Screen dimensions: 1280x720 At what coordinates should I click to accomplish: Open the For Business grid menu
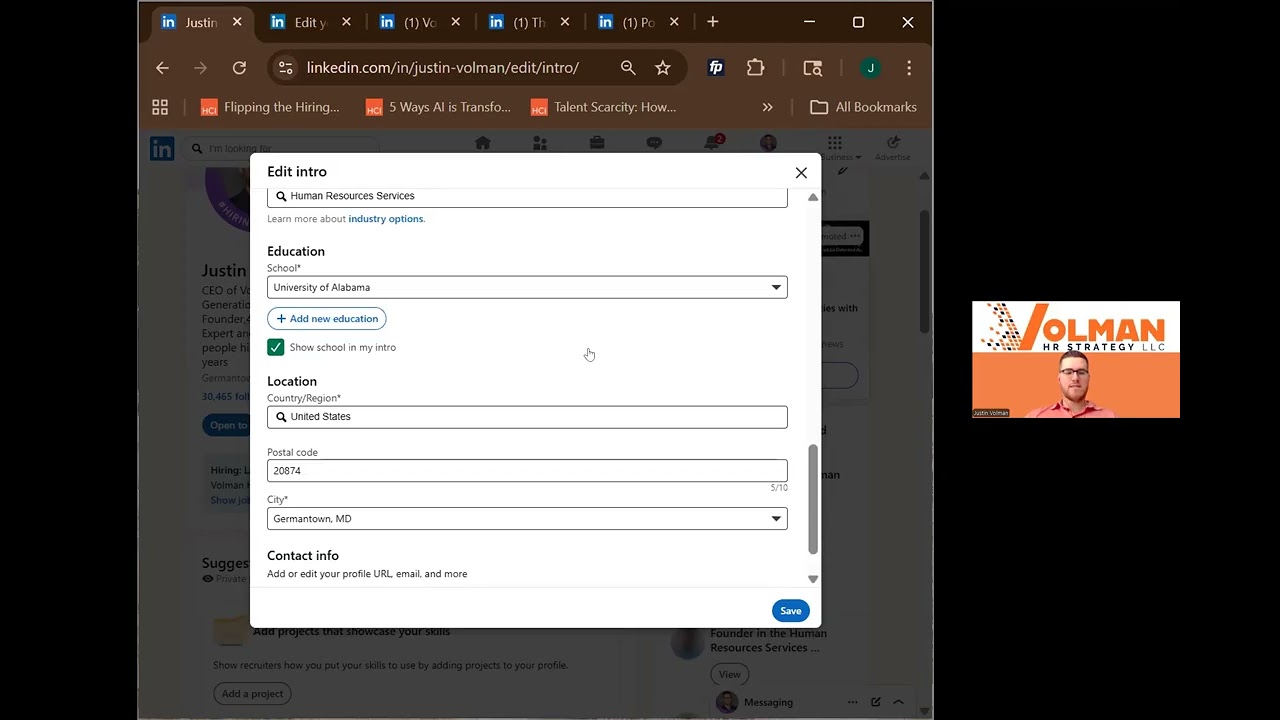coord(835,147)
